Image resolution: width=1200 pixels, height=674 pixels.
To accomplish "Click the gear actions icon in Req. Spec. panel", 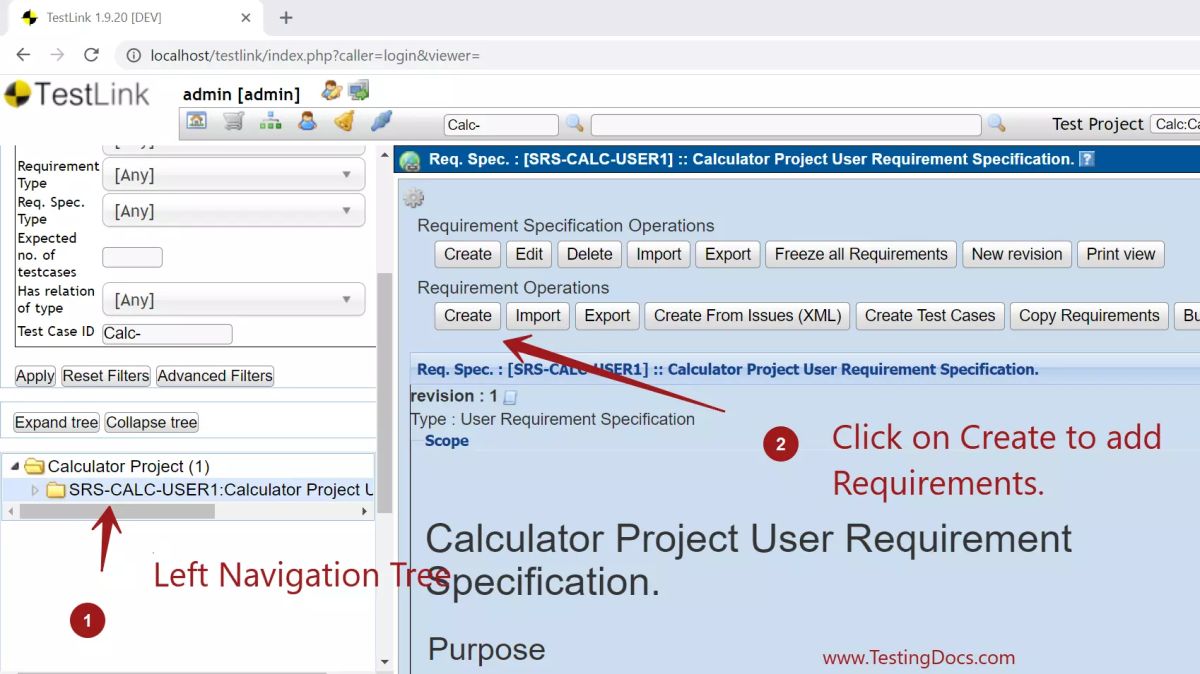I will tap(414, 198).
